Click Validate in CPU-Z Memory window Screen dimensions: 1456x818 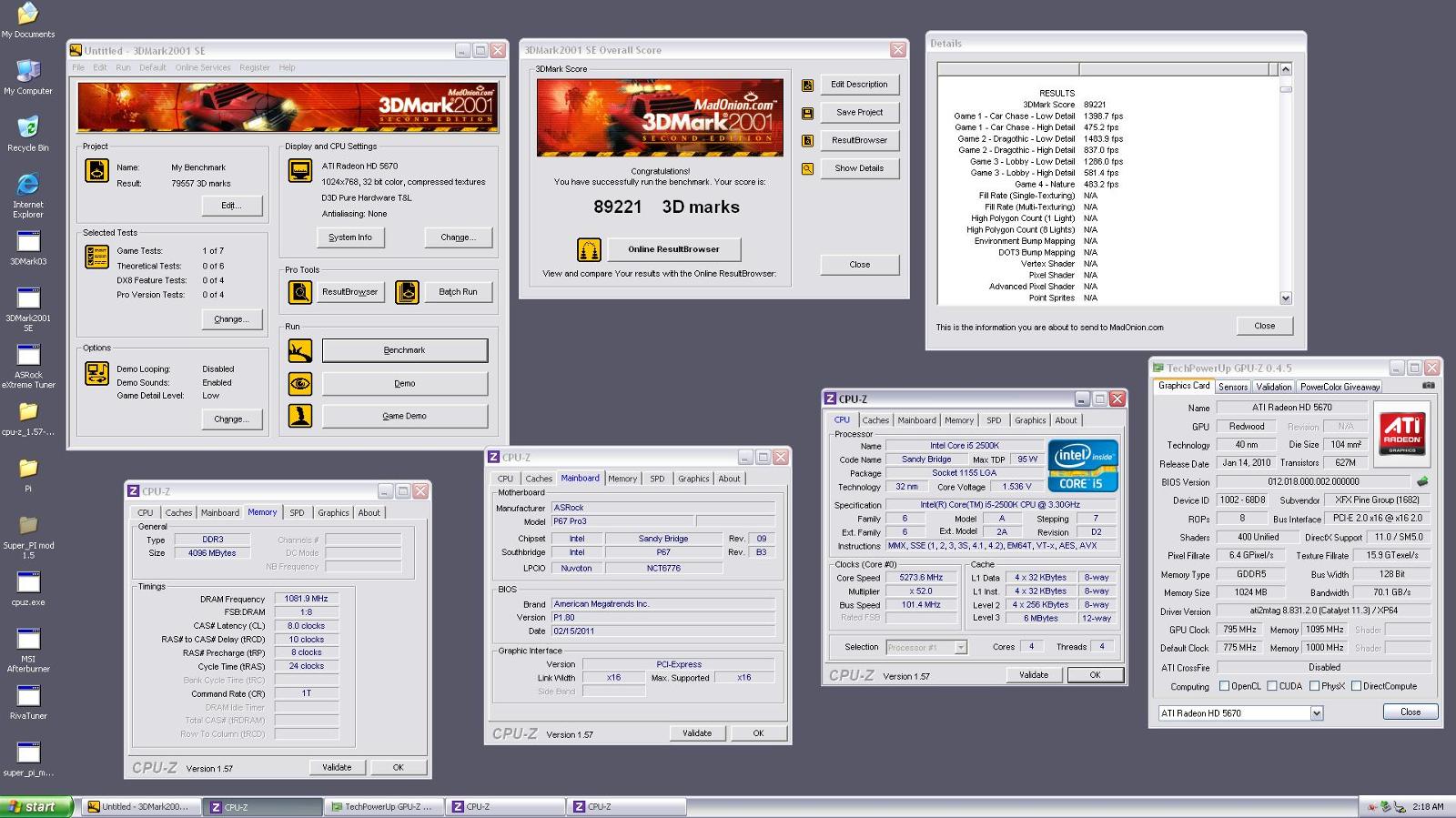click(337, 767)
